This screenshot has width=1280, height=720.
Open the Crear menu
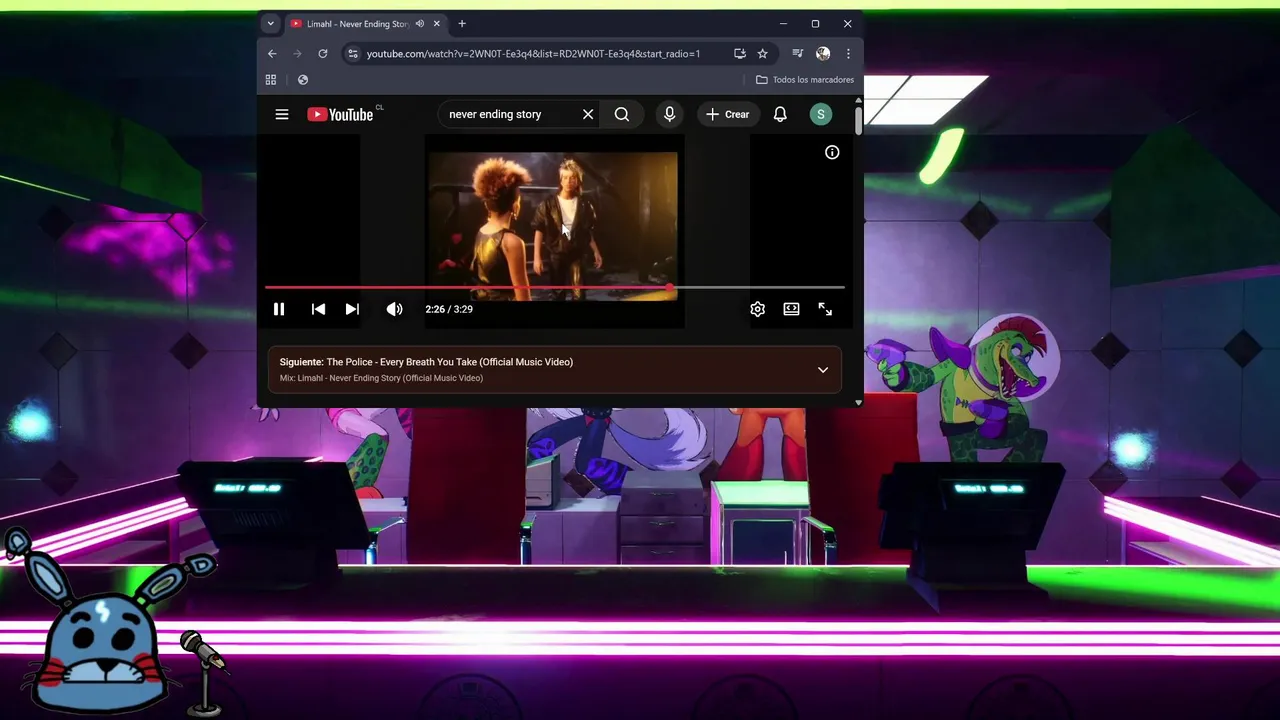tap(728, 114)
